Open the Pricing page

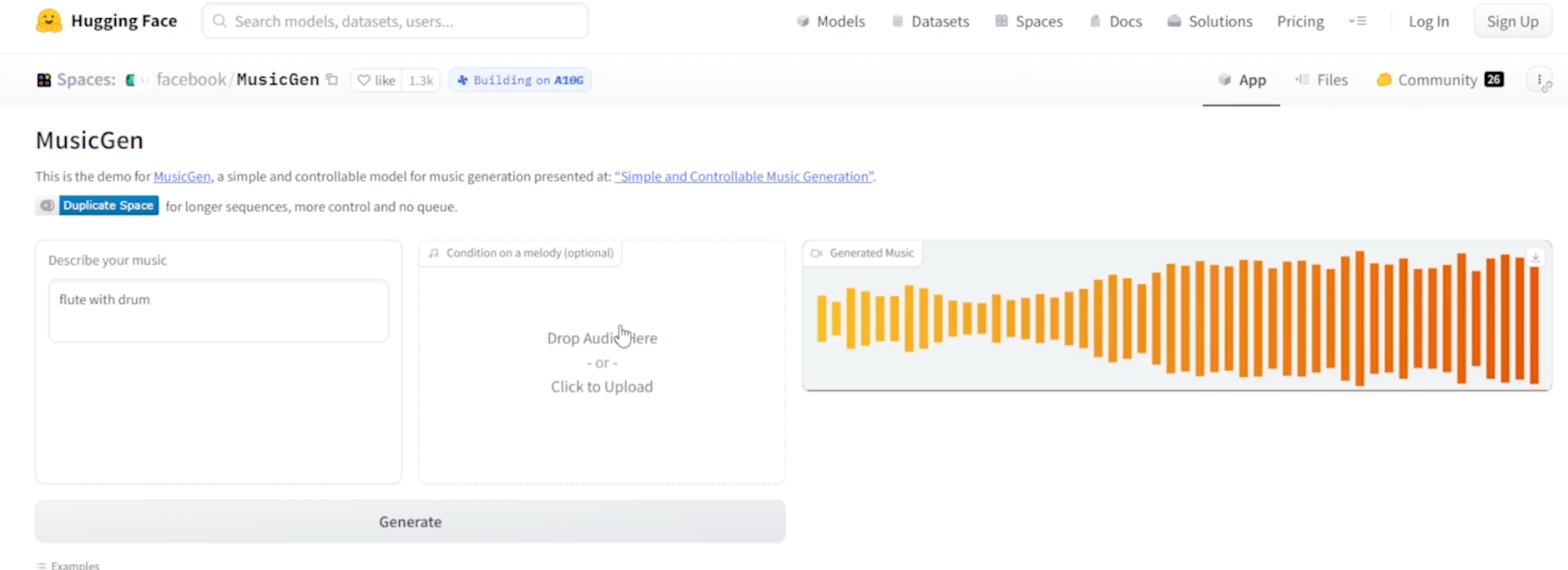tap(1300, 21)
